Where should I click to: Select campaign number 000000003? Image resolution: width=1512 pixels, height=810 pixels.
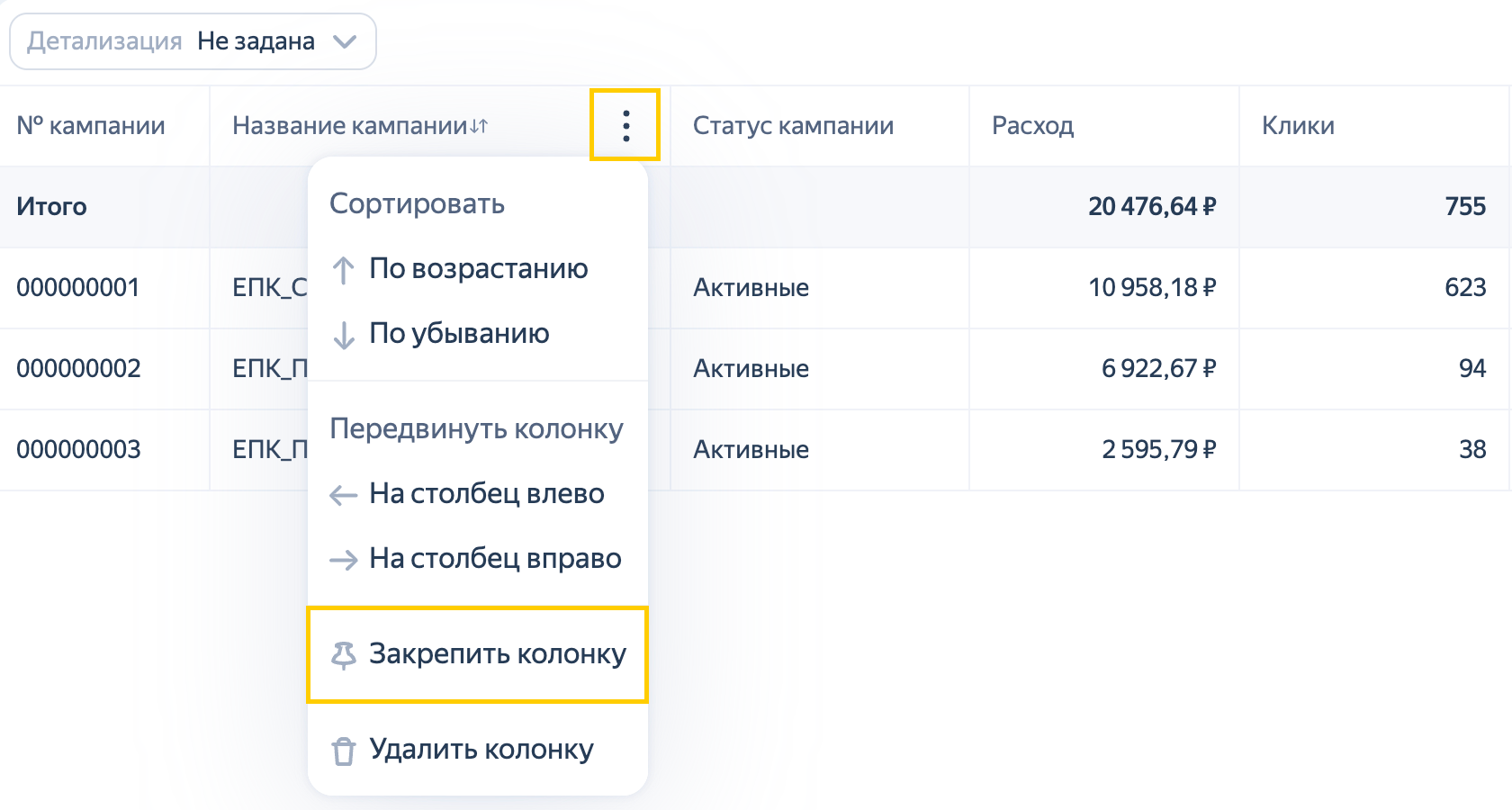click(78, 450)
